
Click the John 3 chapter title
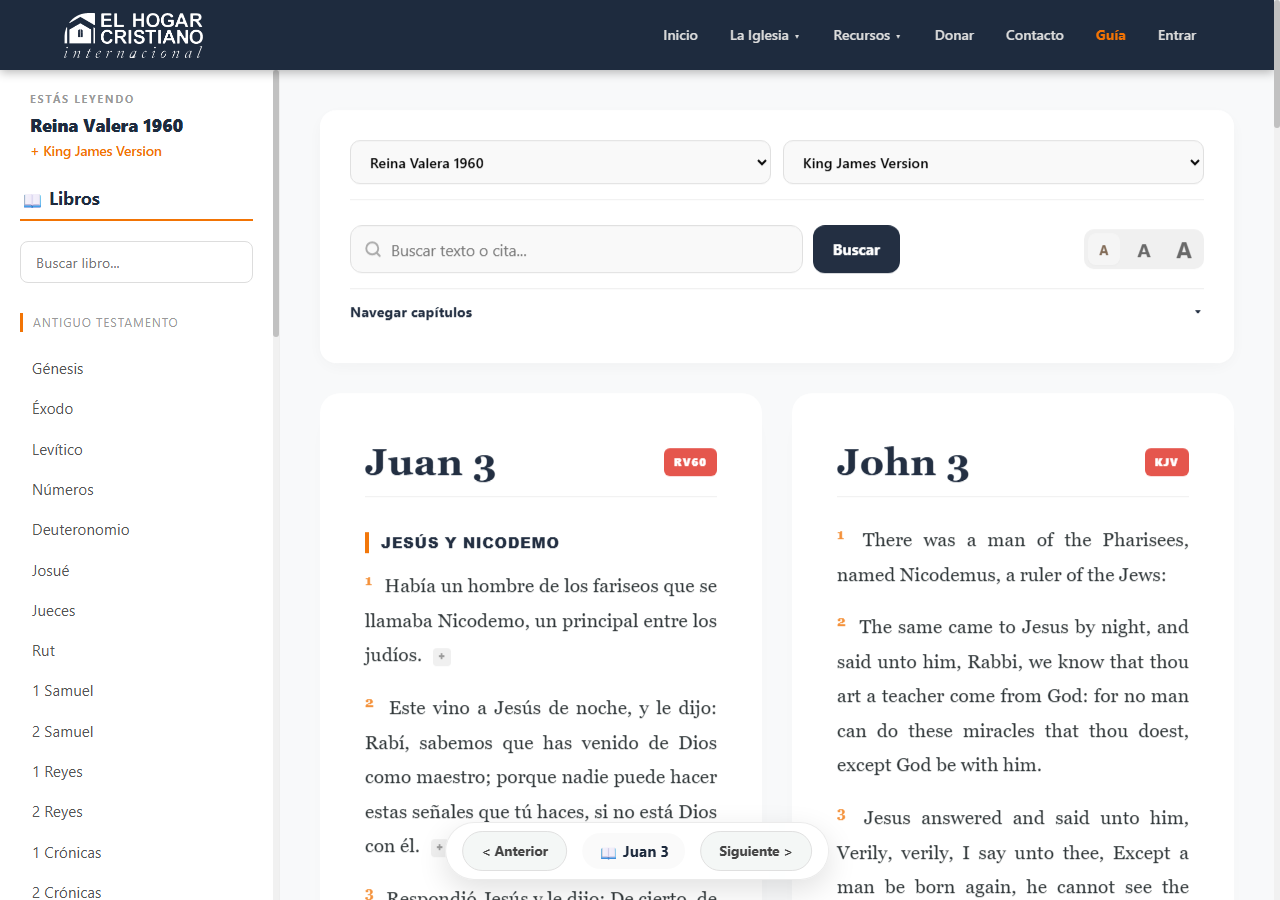(902, 462)
